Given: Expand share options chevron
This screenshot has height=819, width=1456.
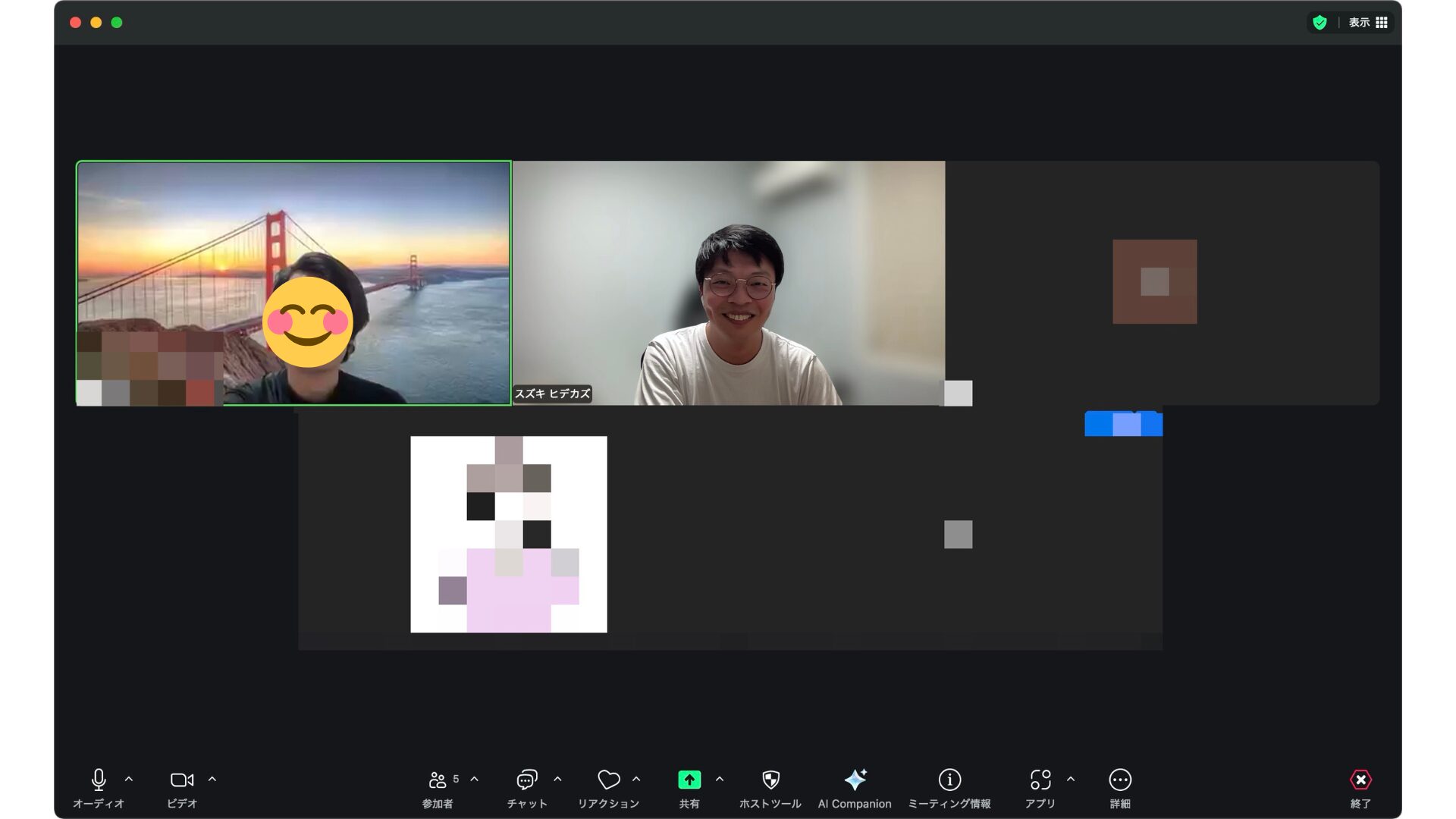Looking at the screenshot, I should click(720, 779).
